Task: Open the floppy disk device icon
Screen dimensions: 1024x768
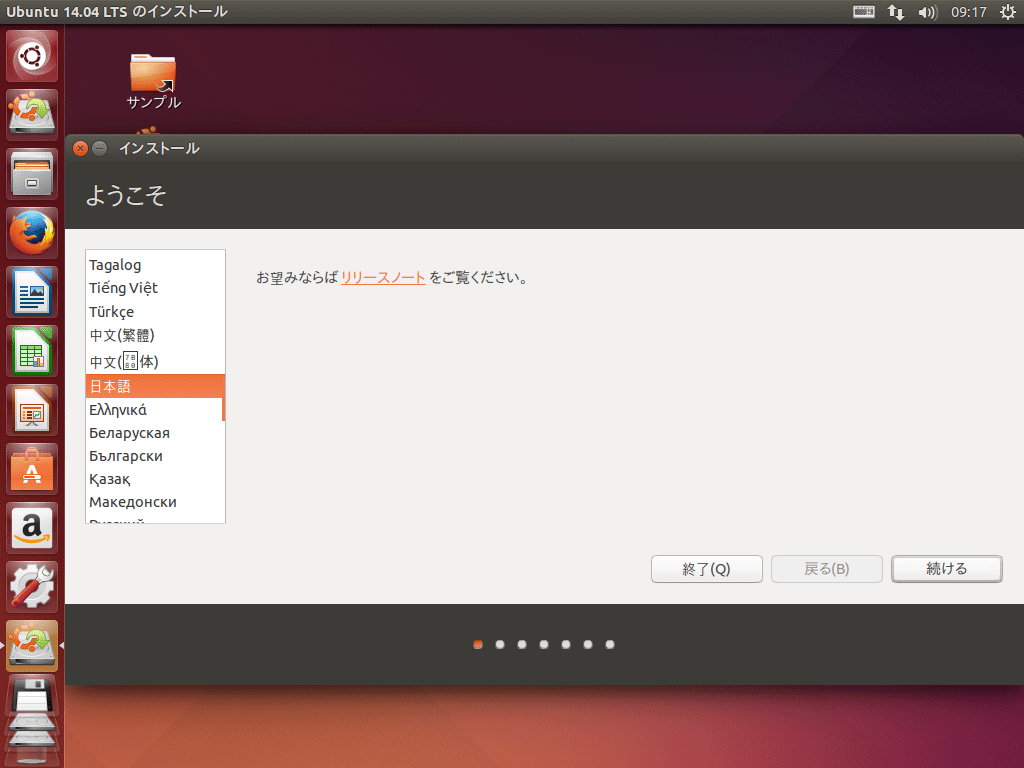Action: pyautogui.click(x=31, y=697)
